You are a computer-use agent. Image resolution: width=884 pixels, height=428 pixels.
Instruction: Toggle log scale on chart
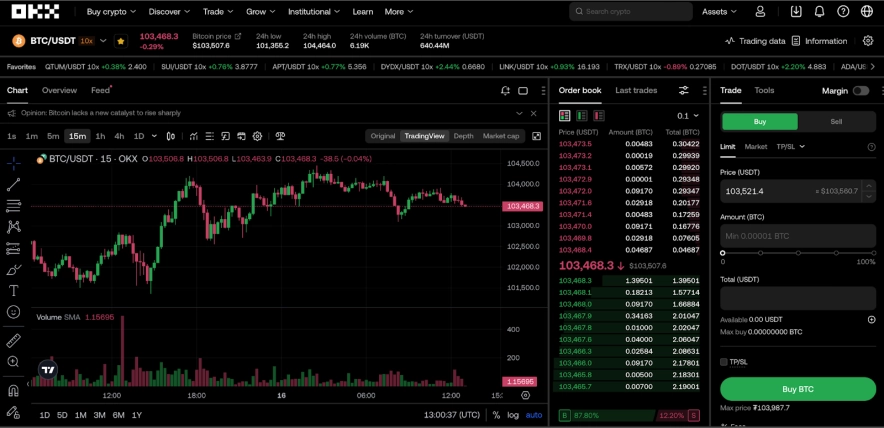tap(513, 415)
